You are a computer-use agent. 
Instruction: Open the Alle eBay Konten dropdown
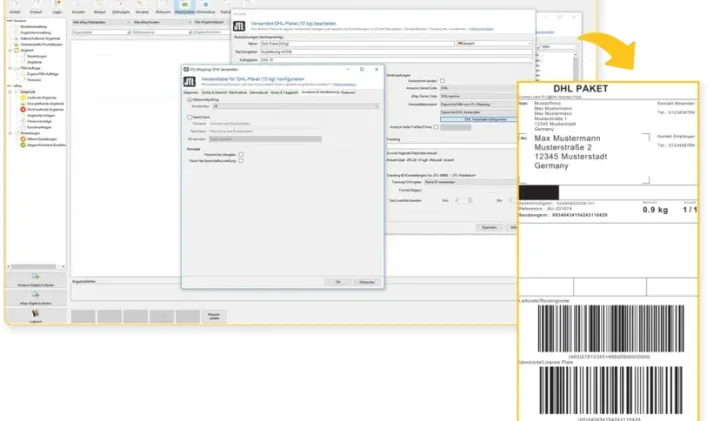pyautogui.click(x=162, y=22)
